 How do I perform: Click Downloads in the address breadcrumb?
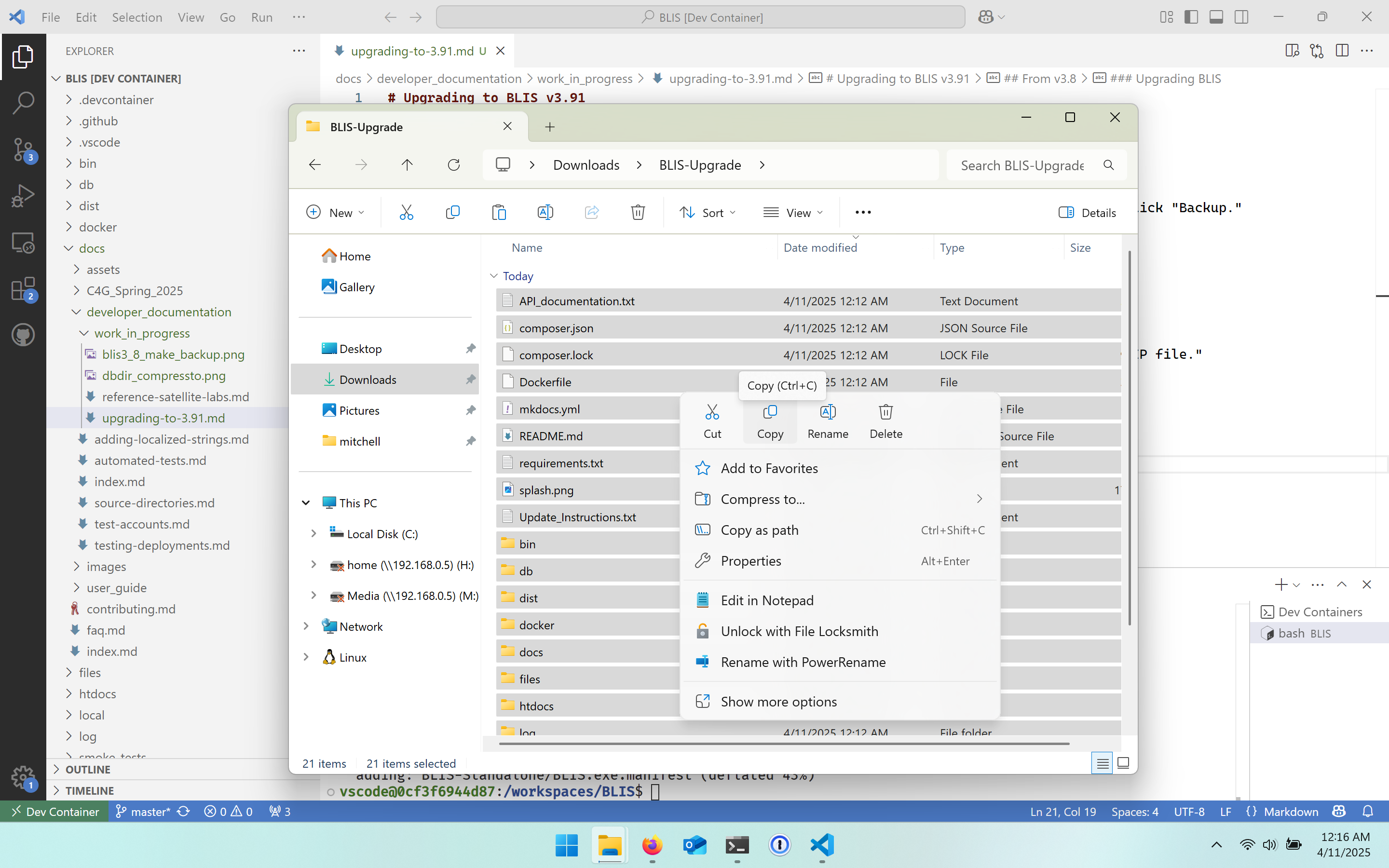(586, 165)
